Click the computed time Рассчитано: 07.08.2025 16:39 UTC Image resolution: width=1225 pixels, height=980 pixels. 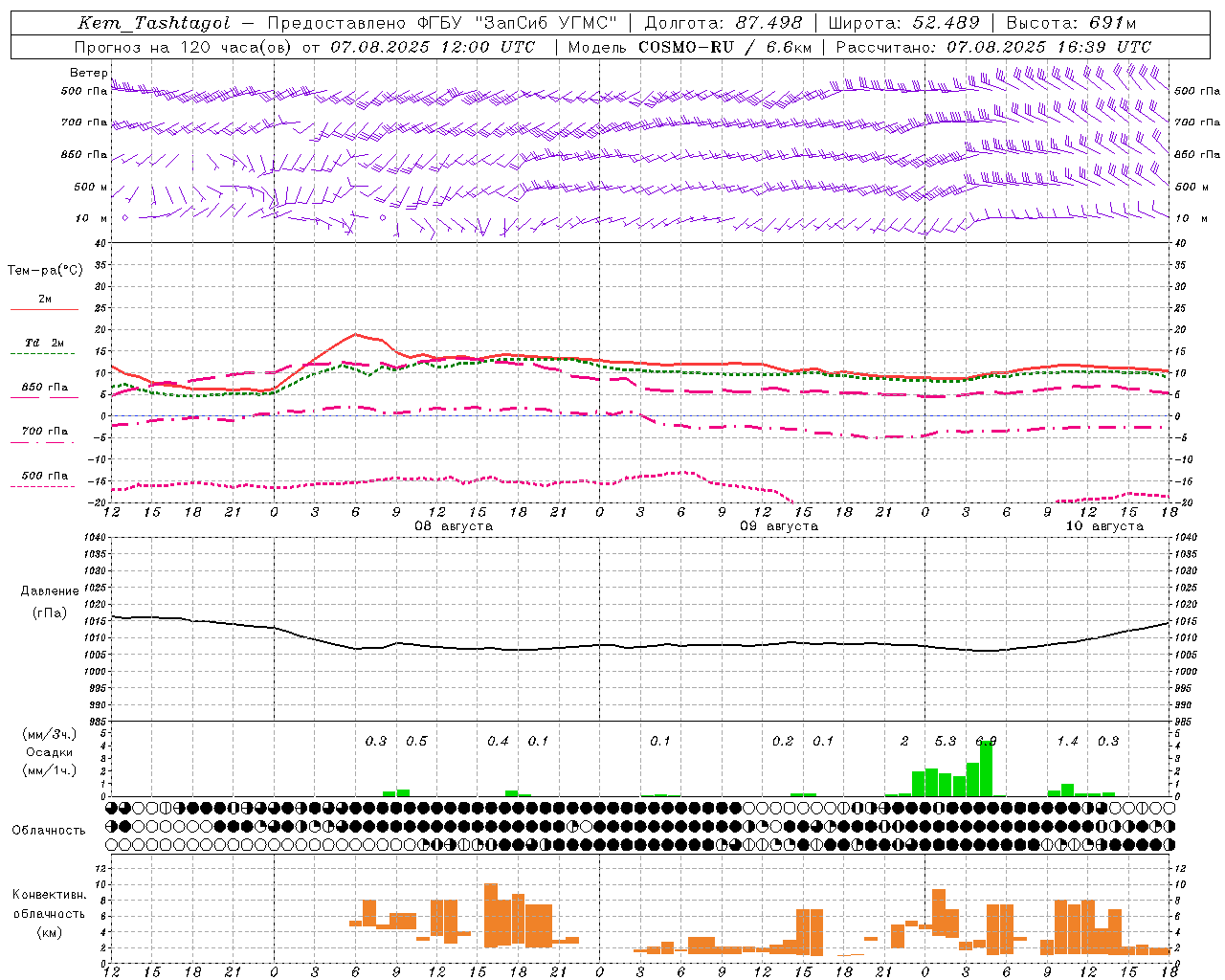[993, 47]
